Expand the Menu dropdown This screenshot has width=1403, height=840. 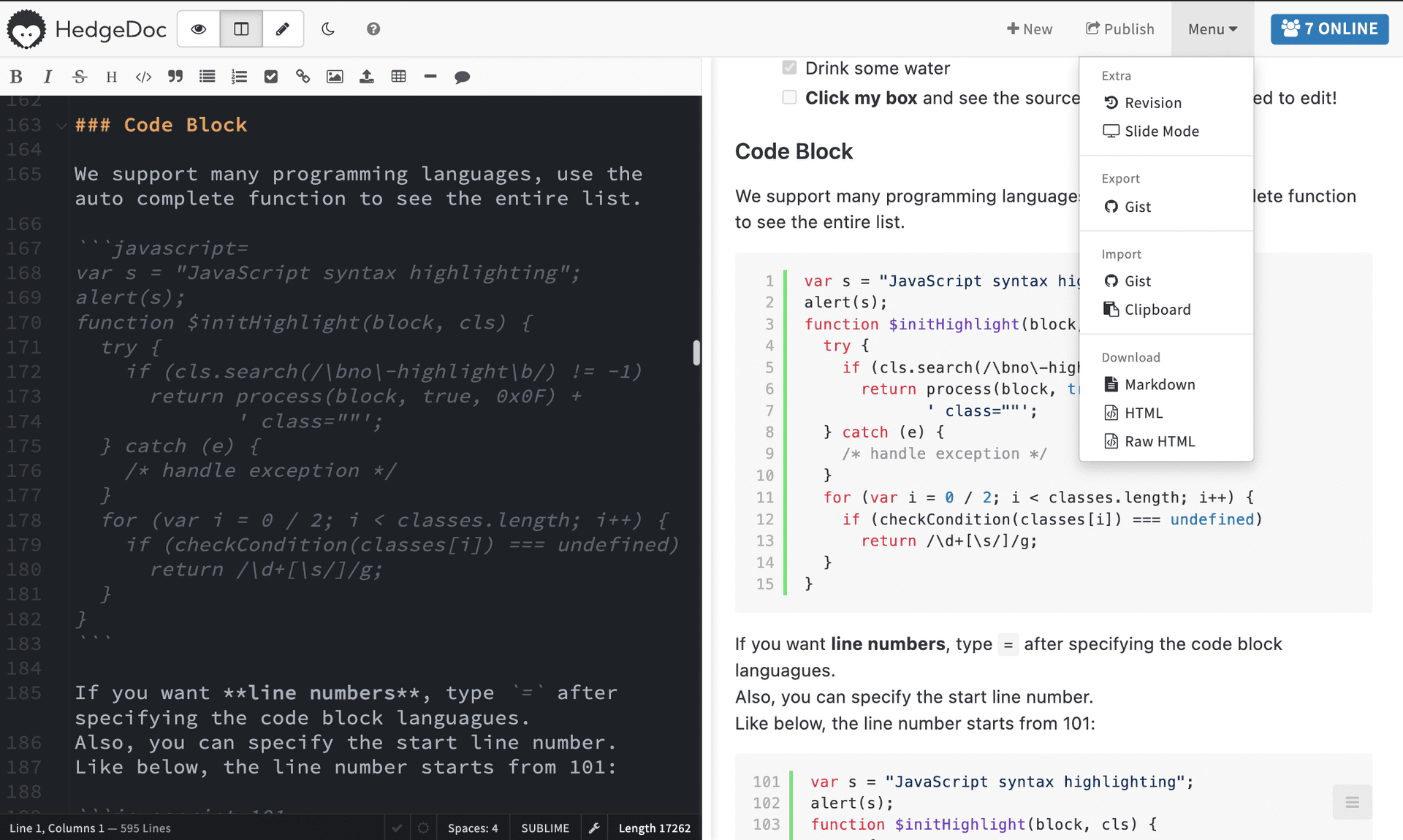tap(1211, 28)
